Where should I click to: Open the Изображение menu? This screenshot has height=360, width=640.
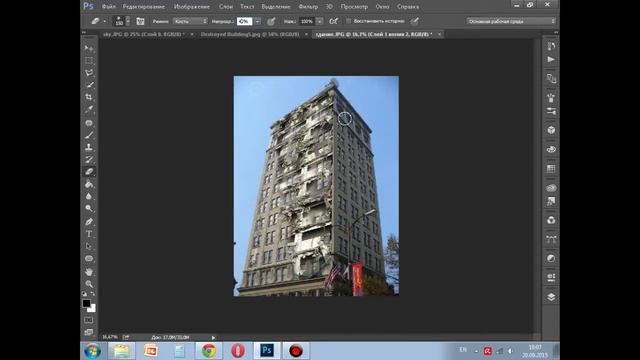pos(192,7)
